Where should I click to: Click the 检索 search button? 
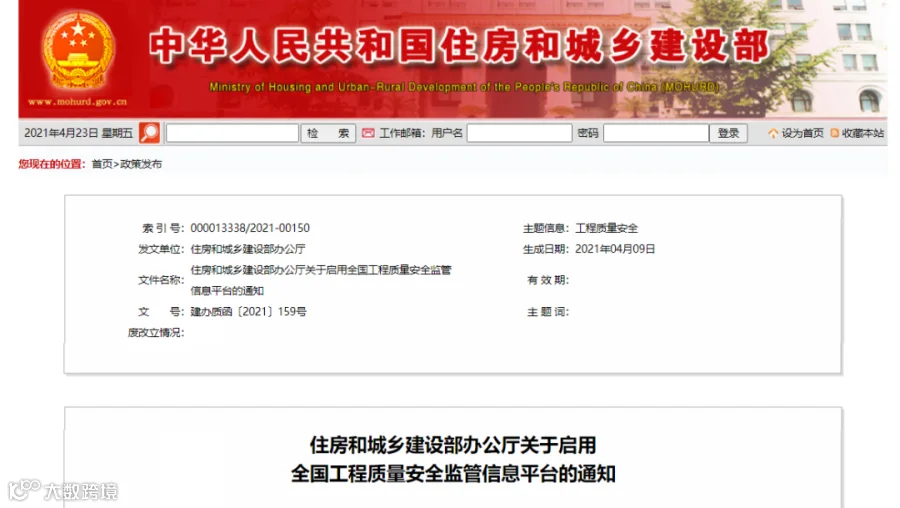[x=328, y=133]
